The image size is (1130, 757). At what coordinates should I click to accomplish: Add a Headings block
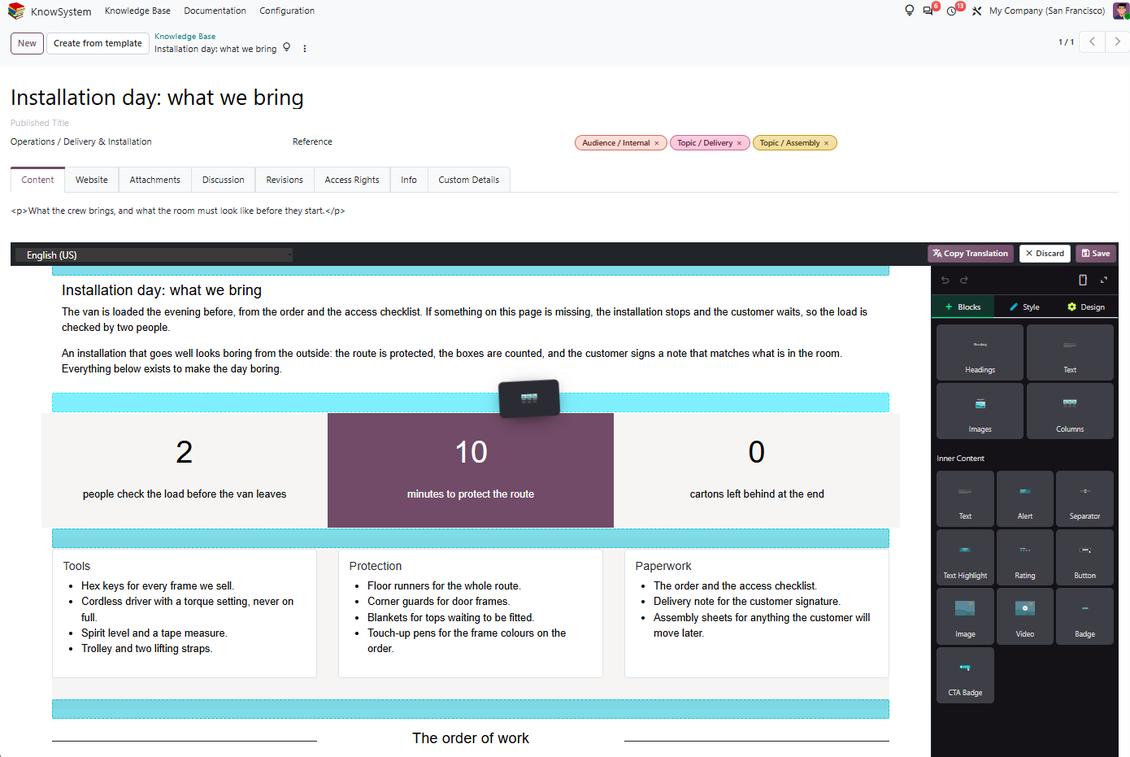pos(979,352)
